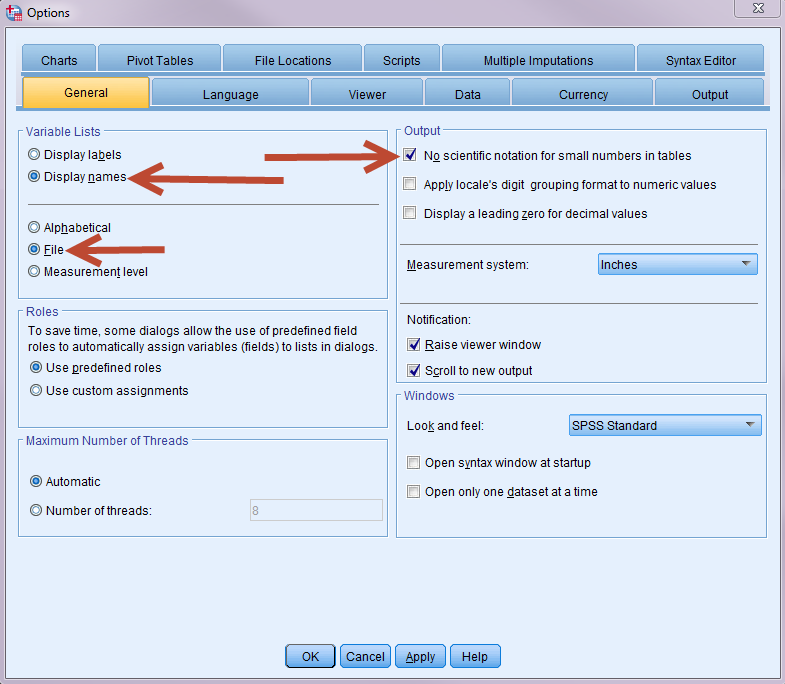Viewport: 785px width, 684px height.
Task: Check Display a leading zero option
Action: (410, 213)
